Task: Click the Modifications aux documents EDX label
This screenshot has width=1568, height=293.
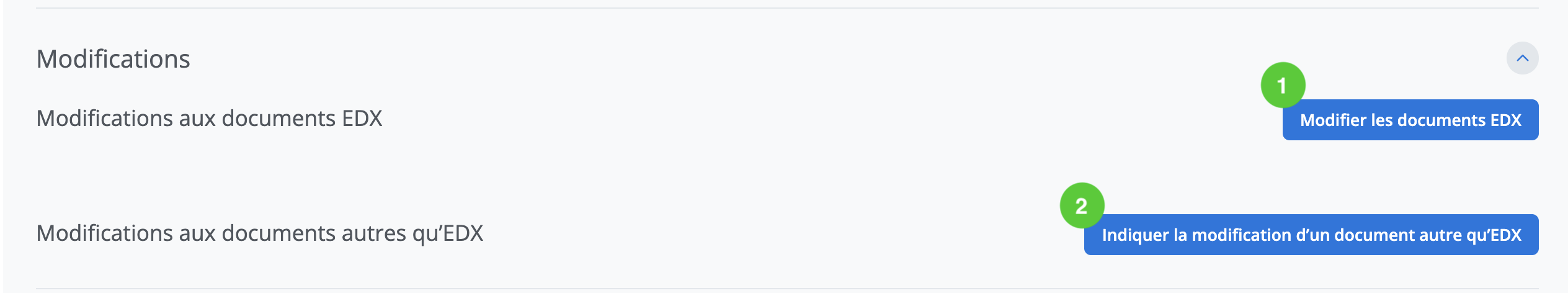Action: pyautogui.click(x=210, y=119)
